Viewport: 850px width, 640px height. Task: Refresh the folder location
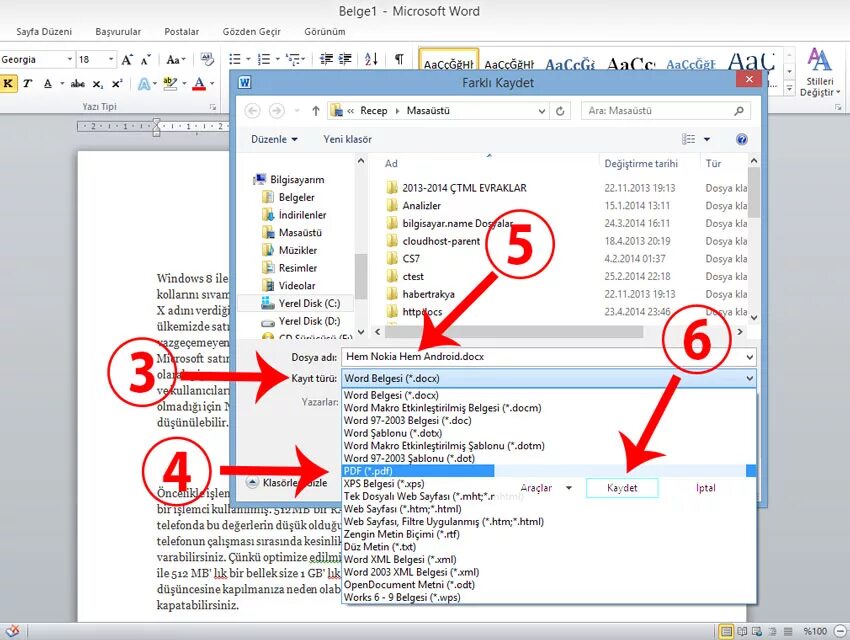pyautogui.click(x=560, y=111)
